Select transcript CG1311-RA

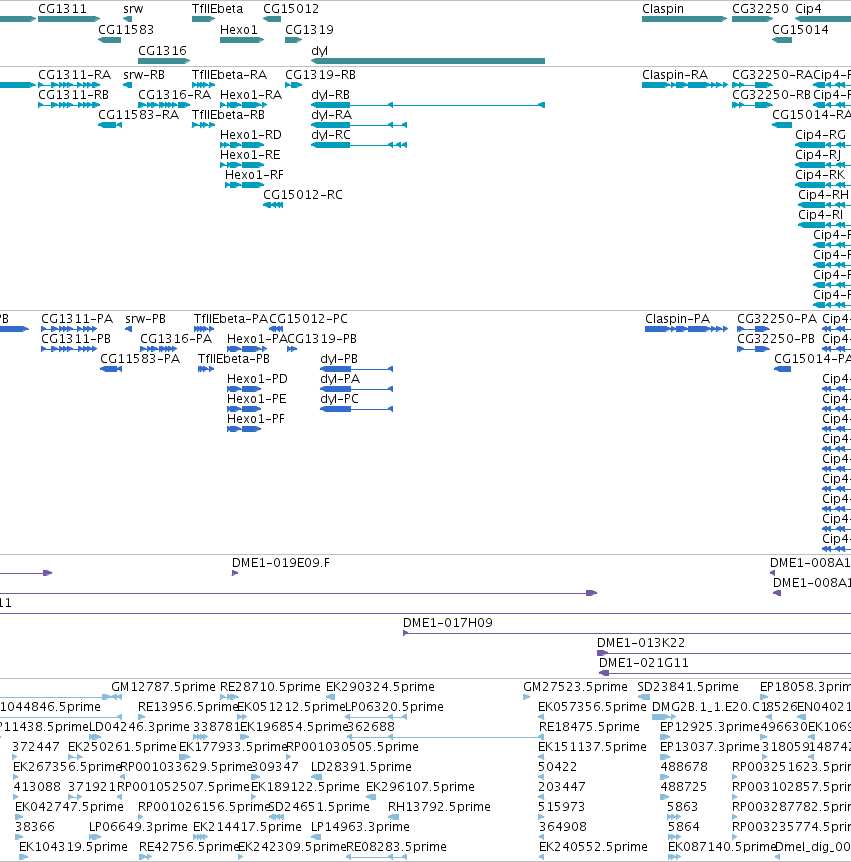(x=74, y=75)
